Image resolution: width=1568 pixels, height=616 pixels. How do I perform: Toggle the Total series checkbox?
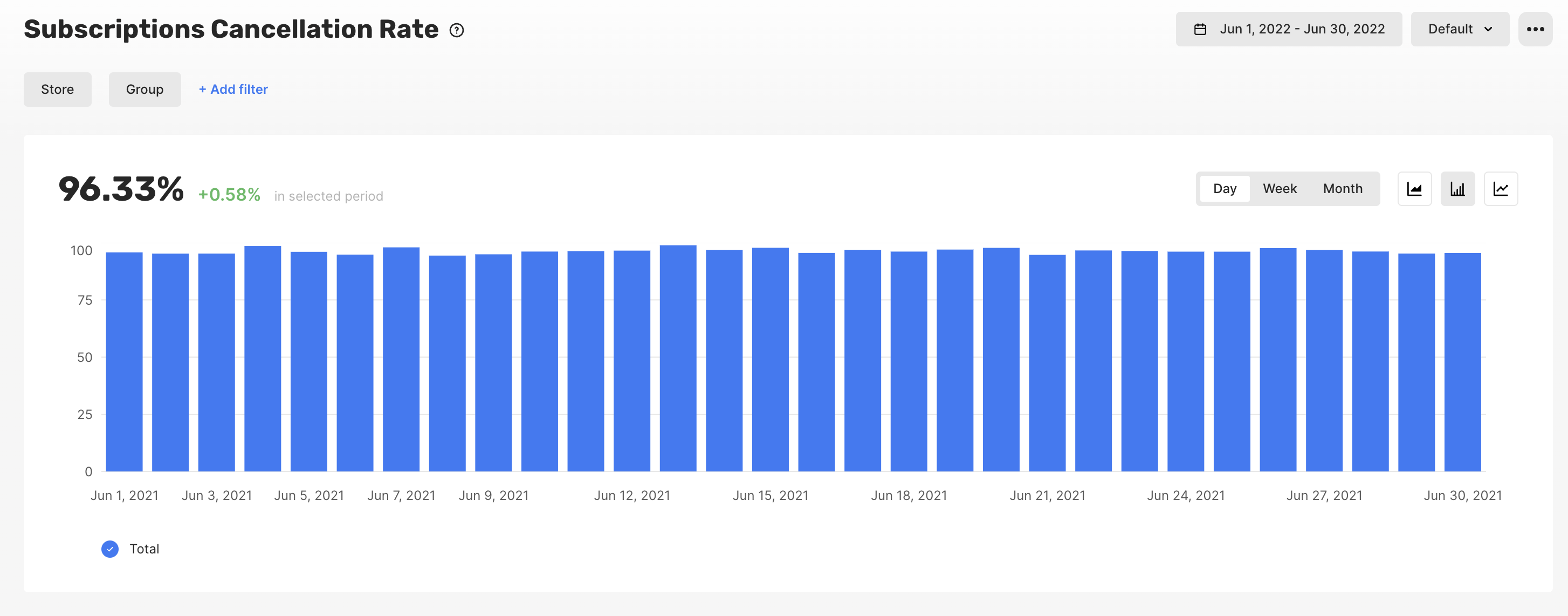click(110, 549)
